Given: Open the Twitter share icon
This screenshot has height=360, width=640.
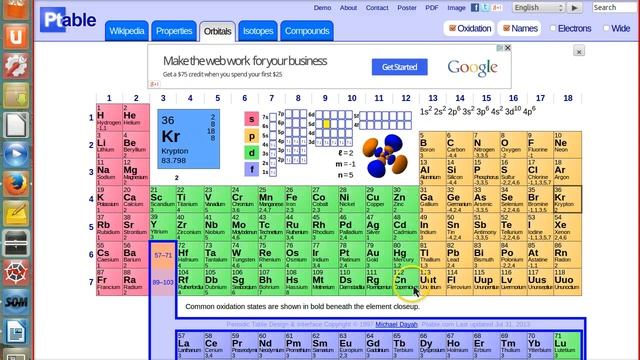Looking at the screenshot, I should tap(485, 7).
